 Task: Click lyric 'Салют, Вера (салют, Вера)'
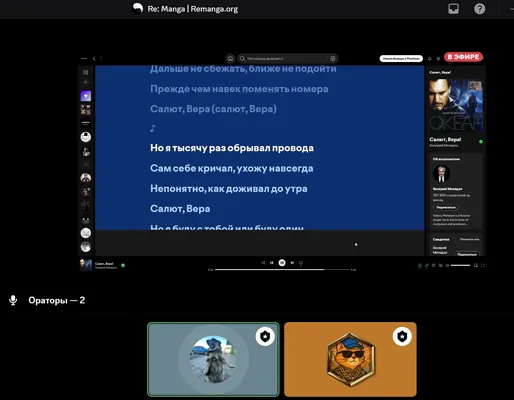point(213,109)
